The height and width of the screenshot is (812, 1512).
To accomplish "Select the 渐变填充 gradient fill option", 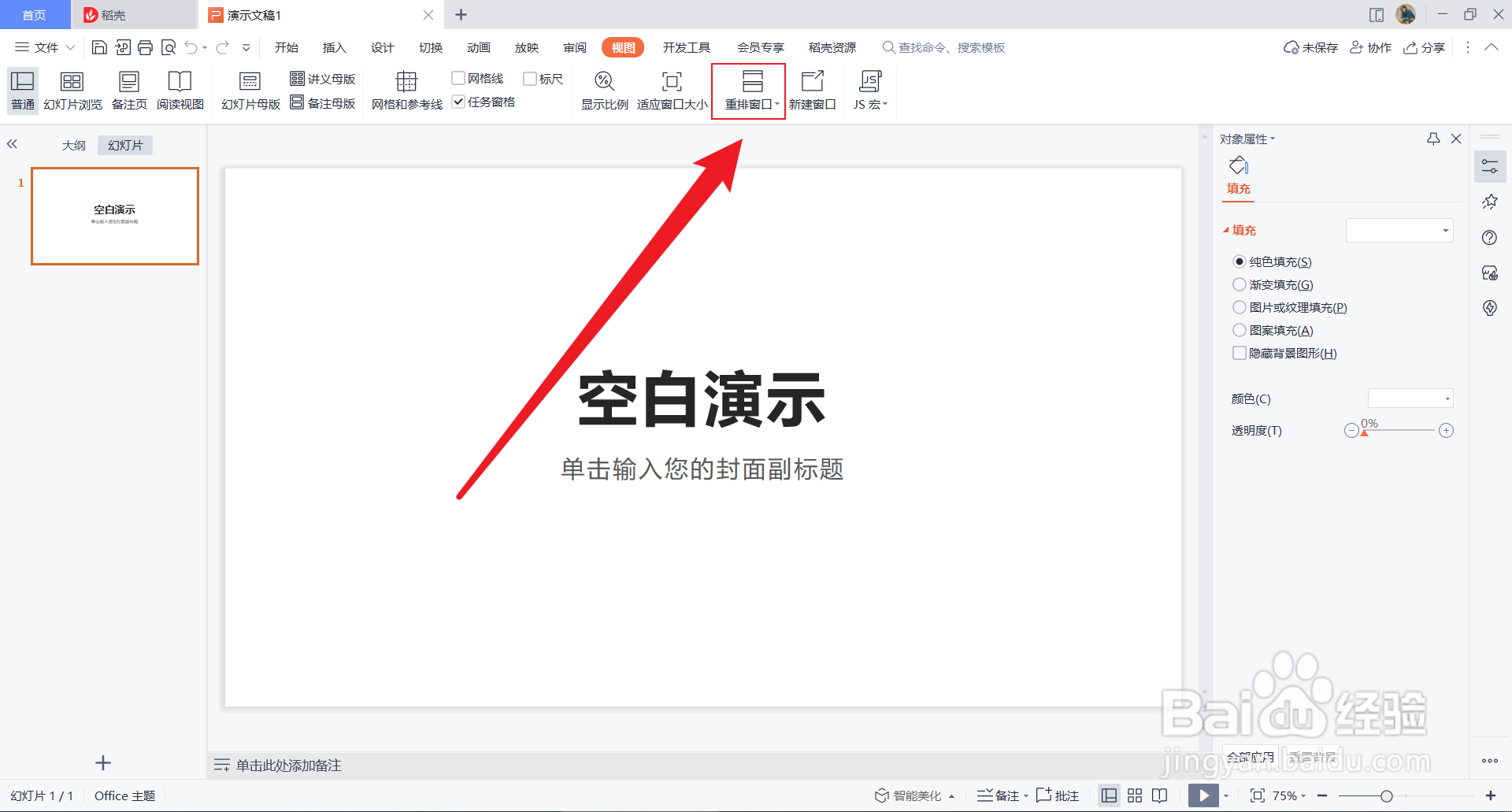I will click(1239, 284).
